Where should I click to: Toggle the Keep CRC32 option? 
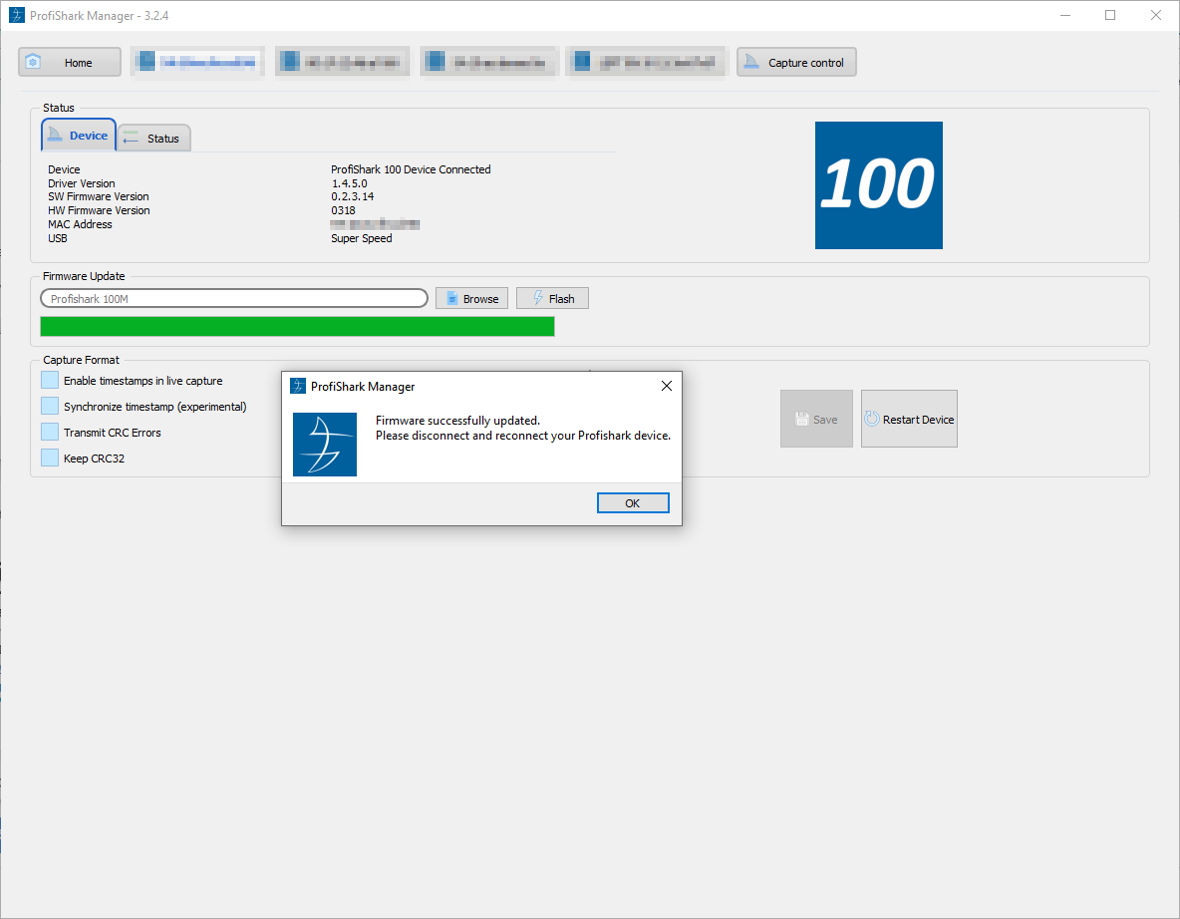click(x=49, y=458)
